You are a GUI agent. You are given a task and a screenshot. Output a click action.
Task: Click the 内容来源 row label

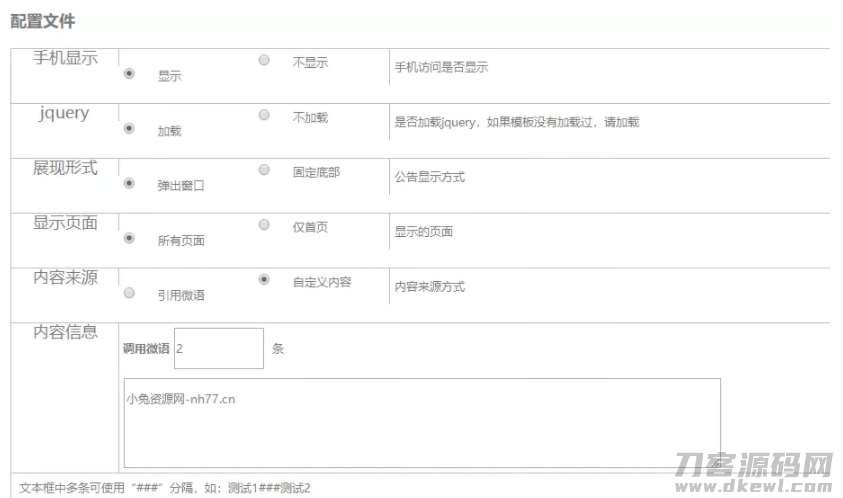tap(65, 278)
